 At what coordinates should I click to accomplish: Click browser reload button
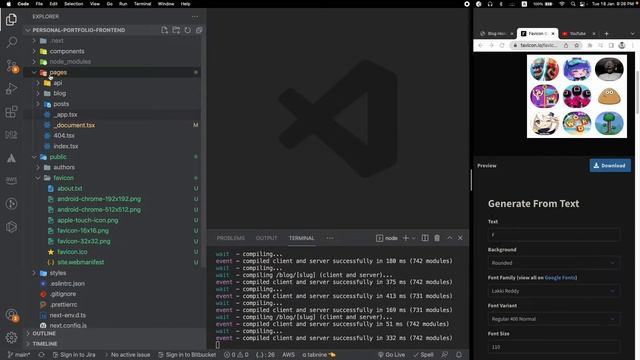[x=502, y=45]
